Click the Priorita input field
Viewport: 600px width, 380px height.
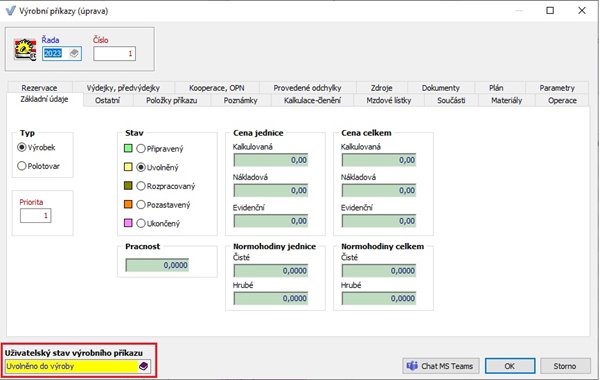(x=35, y=215)
